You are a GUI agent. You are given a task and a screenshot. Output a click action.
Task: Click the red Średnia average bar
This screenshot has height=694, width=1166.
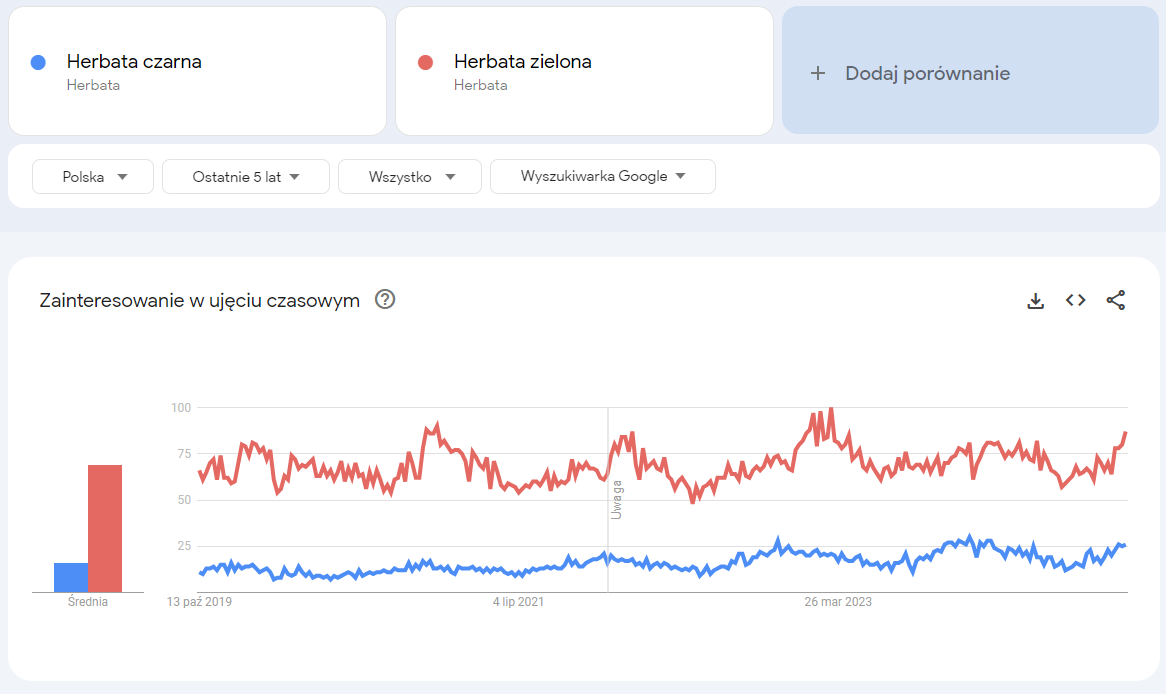point(105,525)
